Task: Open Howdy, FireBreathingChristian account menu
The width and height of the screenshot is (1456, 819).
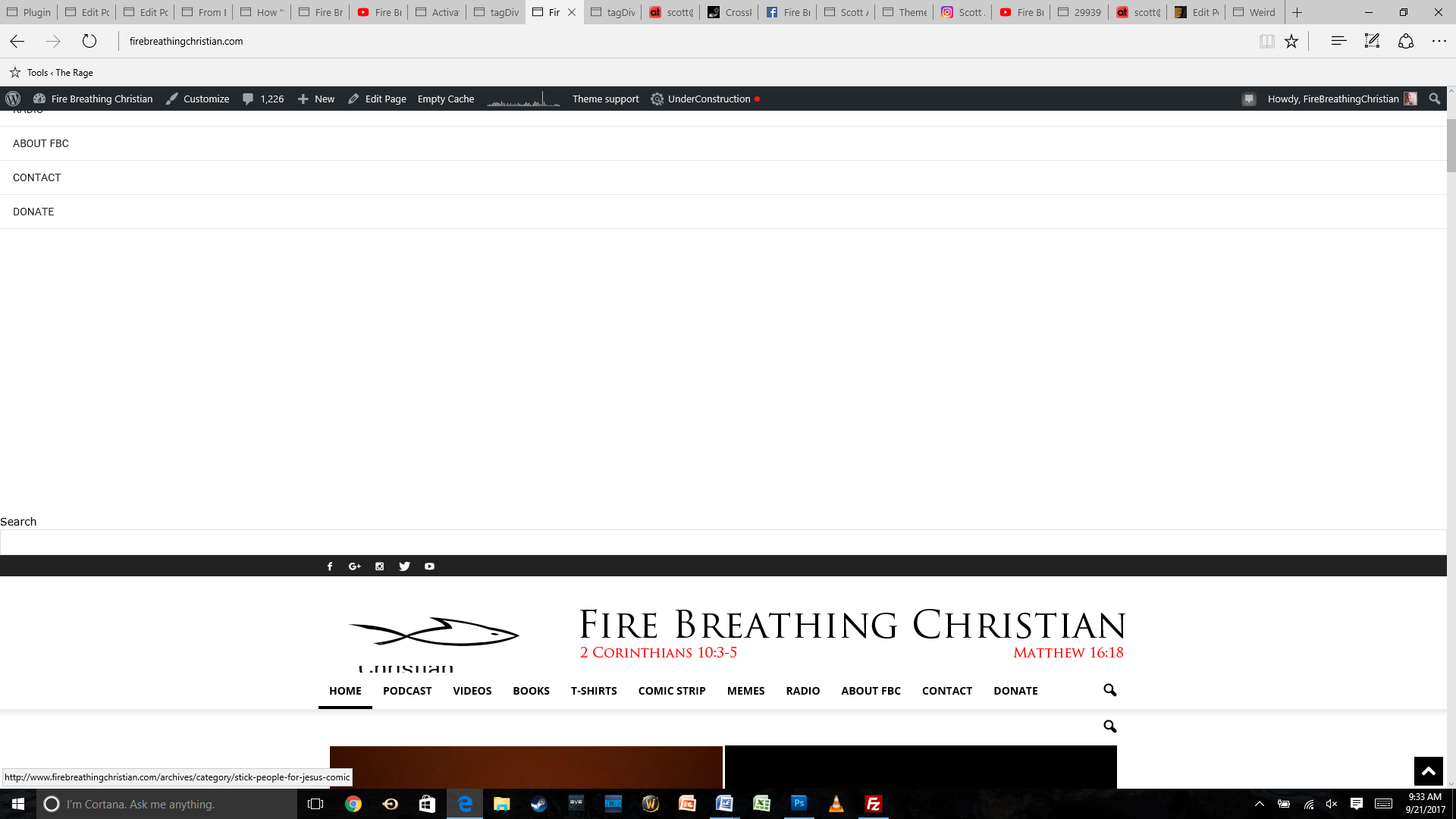Action: pyautogui.click(x=1341, y=99)
